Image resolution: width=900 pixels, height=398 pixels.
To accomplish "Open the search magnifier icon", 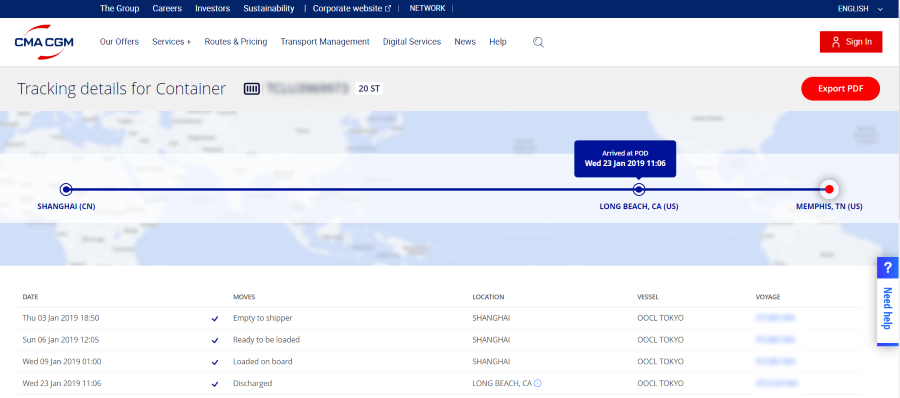I will pos(538,42).
